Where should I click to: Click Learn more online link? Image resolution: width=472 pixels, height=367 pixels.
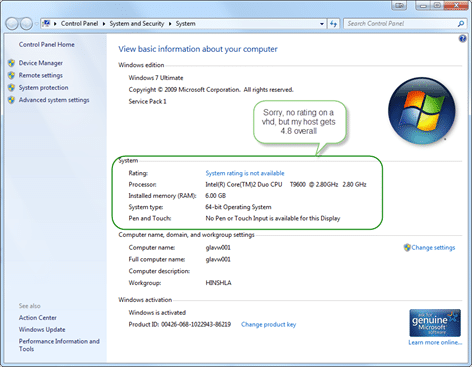coord(435,342)
